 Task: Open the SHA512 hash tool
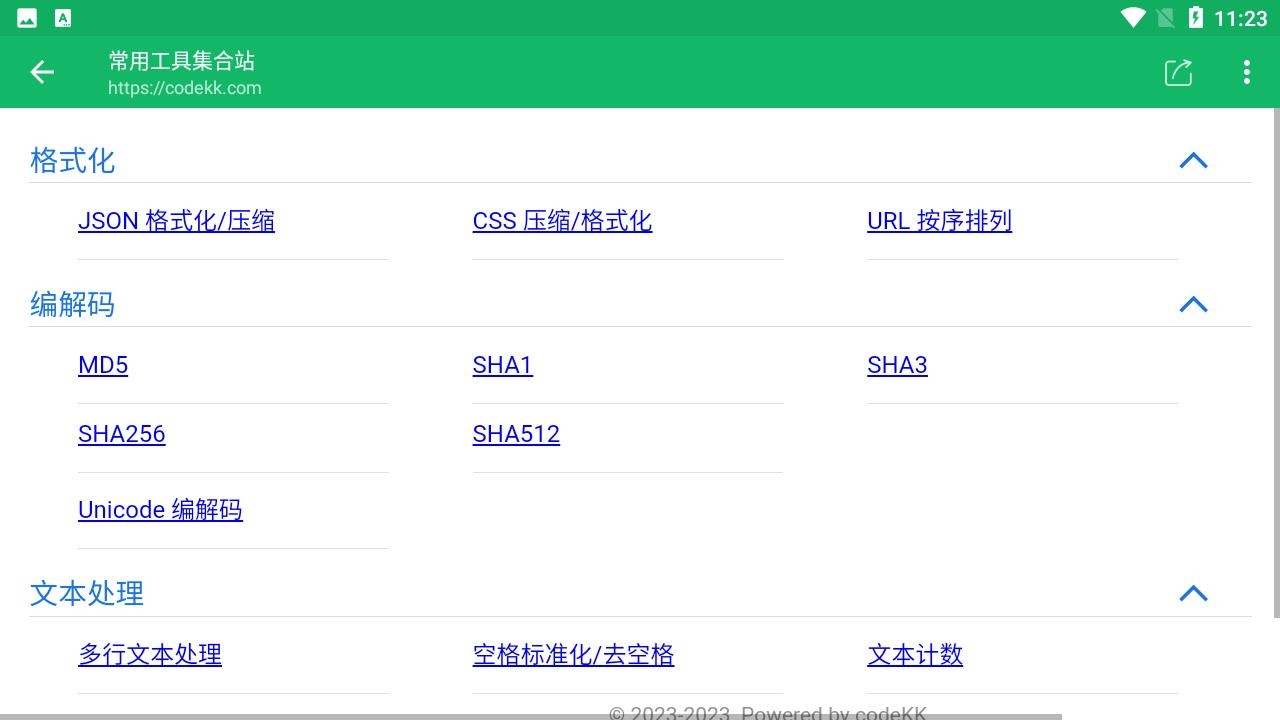[516, 434]
